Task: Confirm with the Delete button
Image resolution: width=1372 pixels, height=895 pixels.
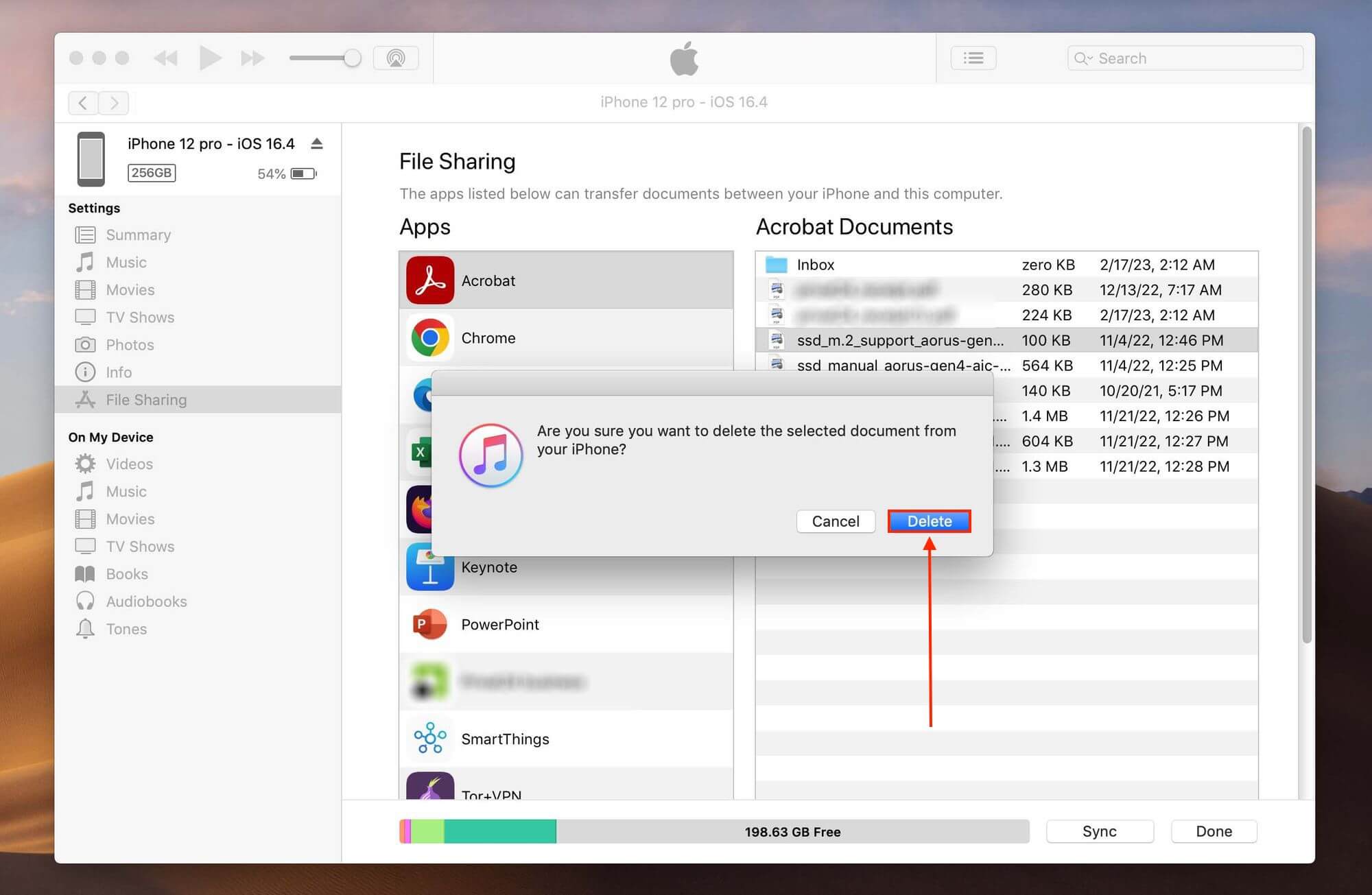Action: click(929, 521)
